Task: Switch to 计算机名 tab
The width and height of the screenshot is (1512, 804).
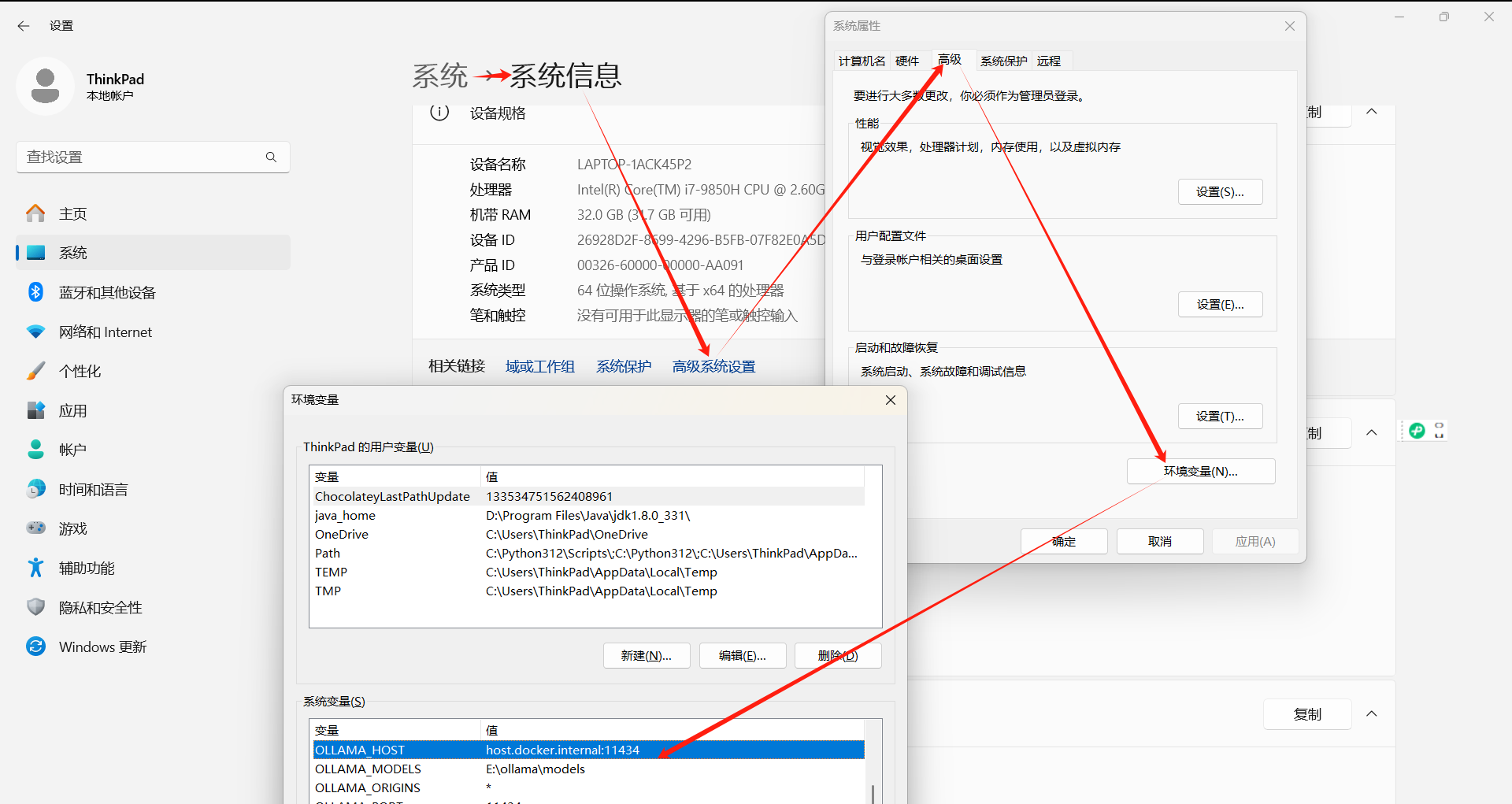Action: pyautogui.click(x=862, y=61)
